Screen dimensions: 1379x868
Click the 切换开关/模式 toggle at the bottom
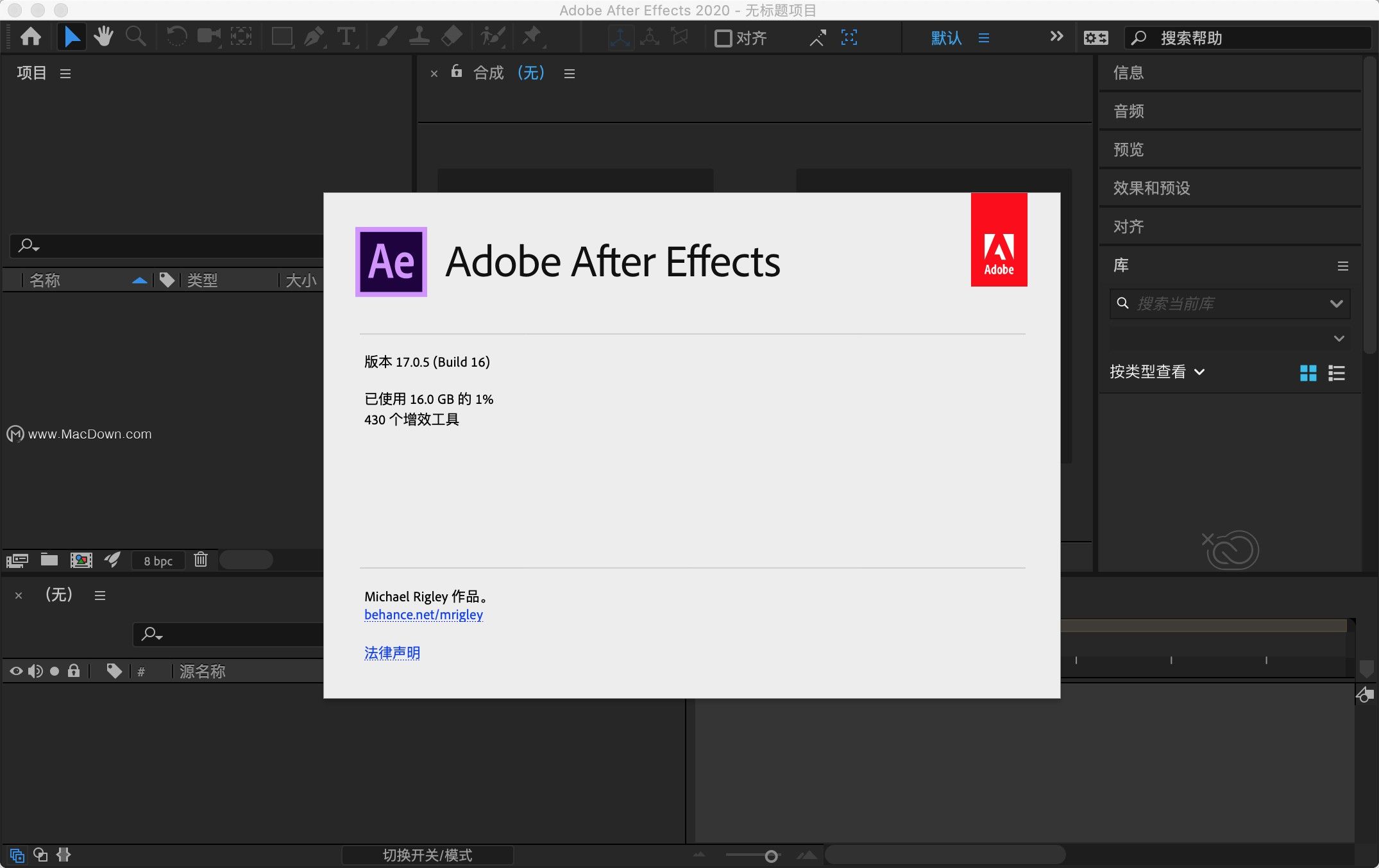point(428,855)
